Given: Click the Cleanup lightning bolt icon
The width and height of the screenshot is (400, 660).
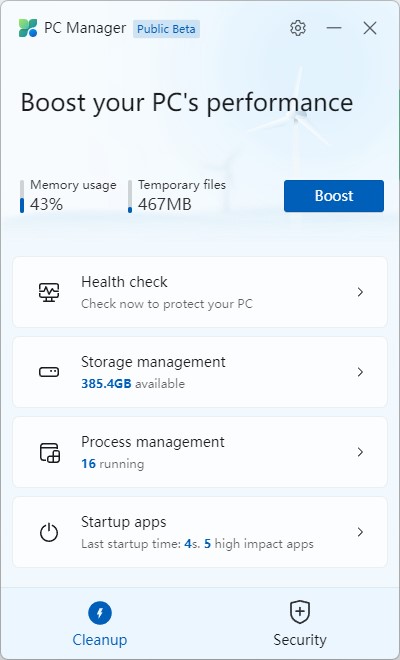Looking at the screenshot, I should 100,613.
